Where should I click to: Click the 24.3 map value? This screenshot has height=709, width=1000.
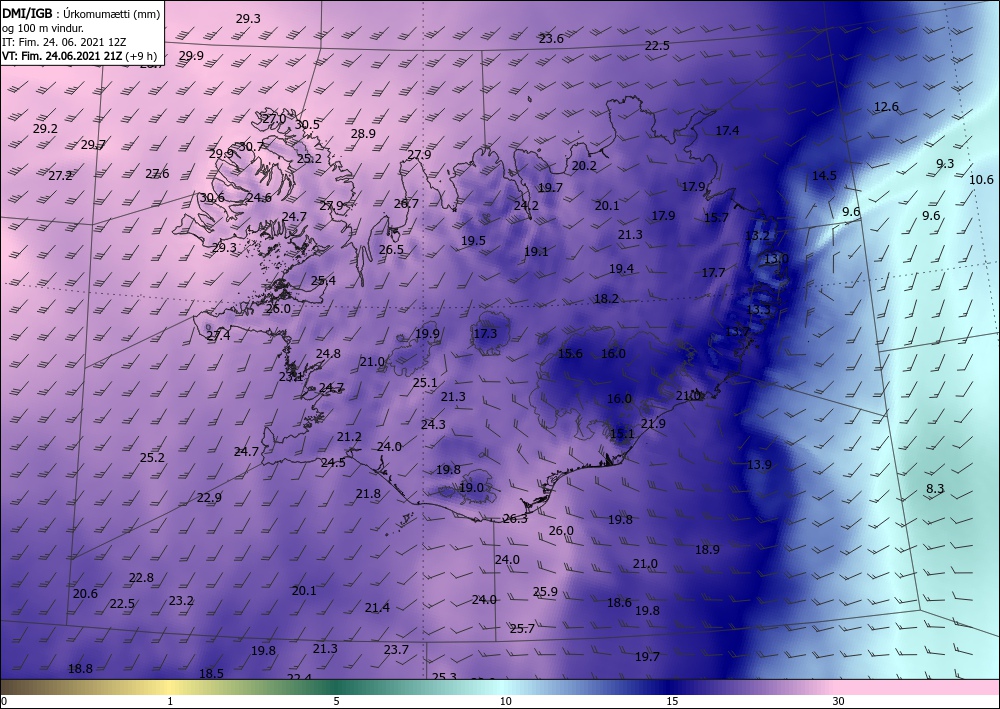(433, 425)
